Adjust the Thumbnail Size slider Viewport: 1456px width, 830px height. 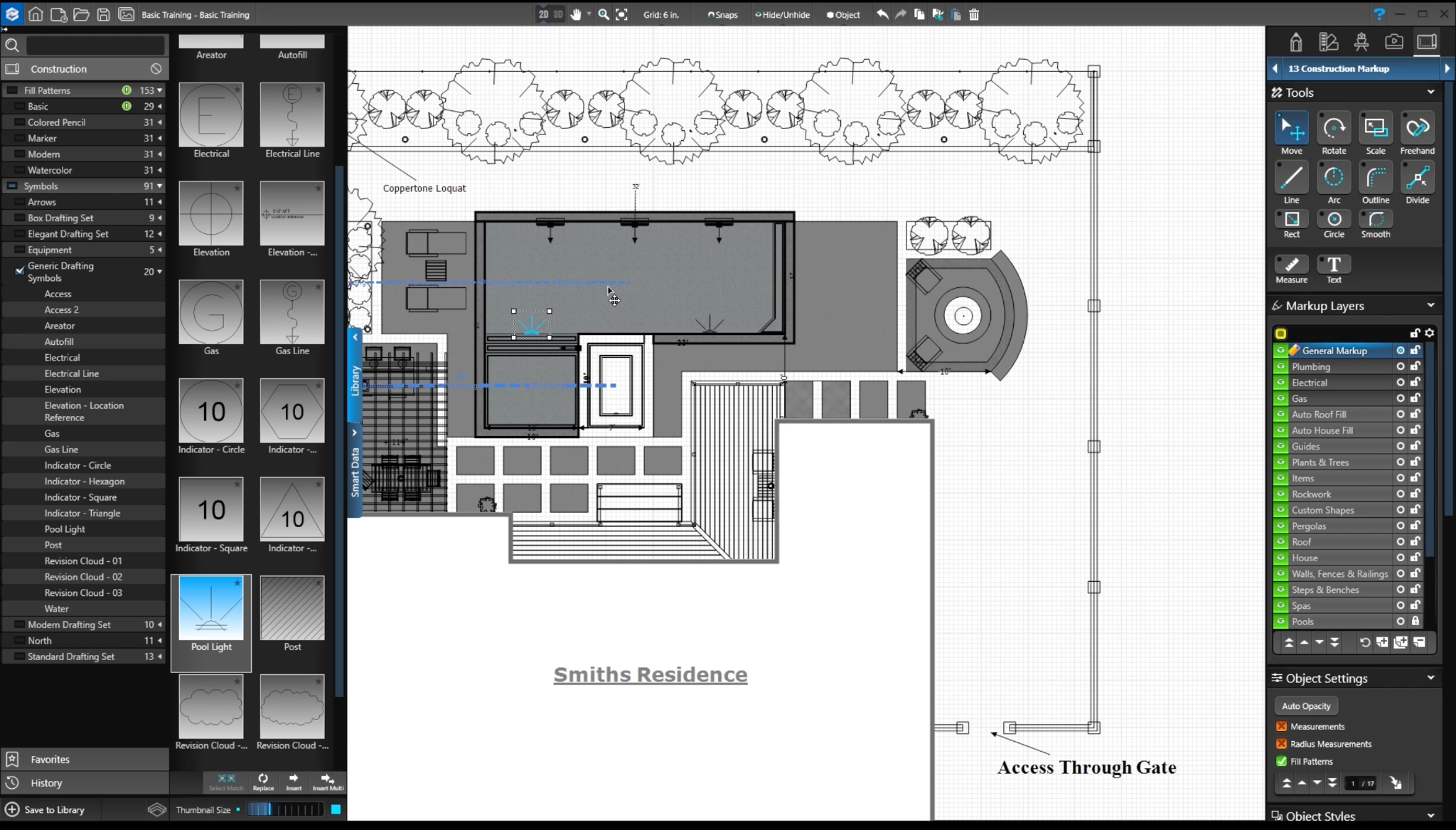point(285,810)
